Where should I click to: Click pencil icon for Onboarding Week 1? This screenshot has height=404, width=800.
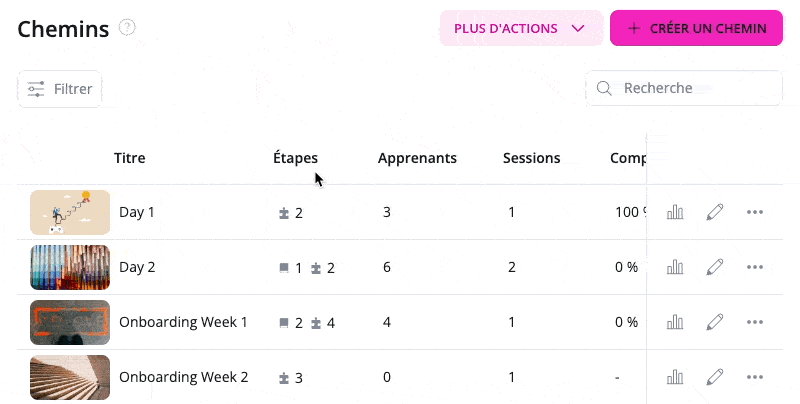pos(714,322)
